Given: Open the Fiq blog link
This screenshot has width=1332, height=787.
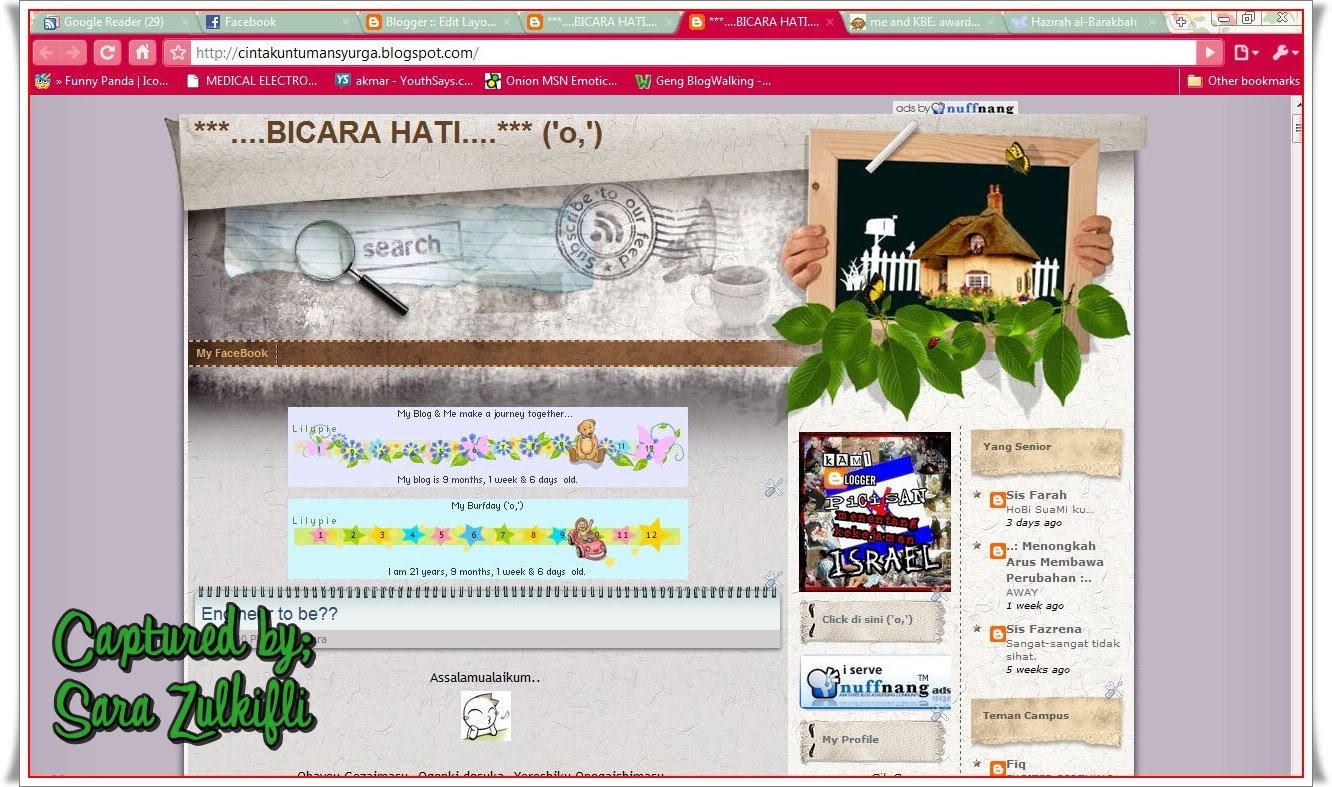Looking at the screenshot, I should (x=1016, y=764).
